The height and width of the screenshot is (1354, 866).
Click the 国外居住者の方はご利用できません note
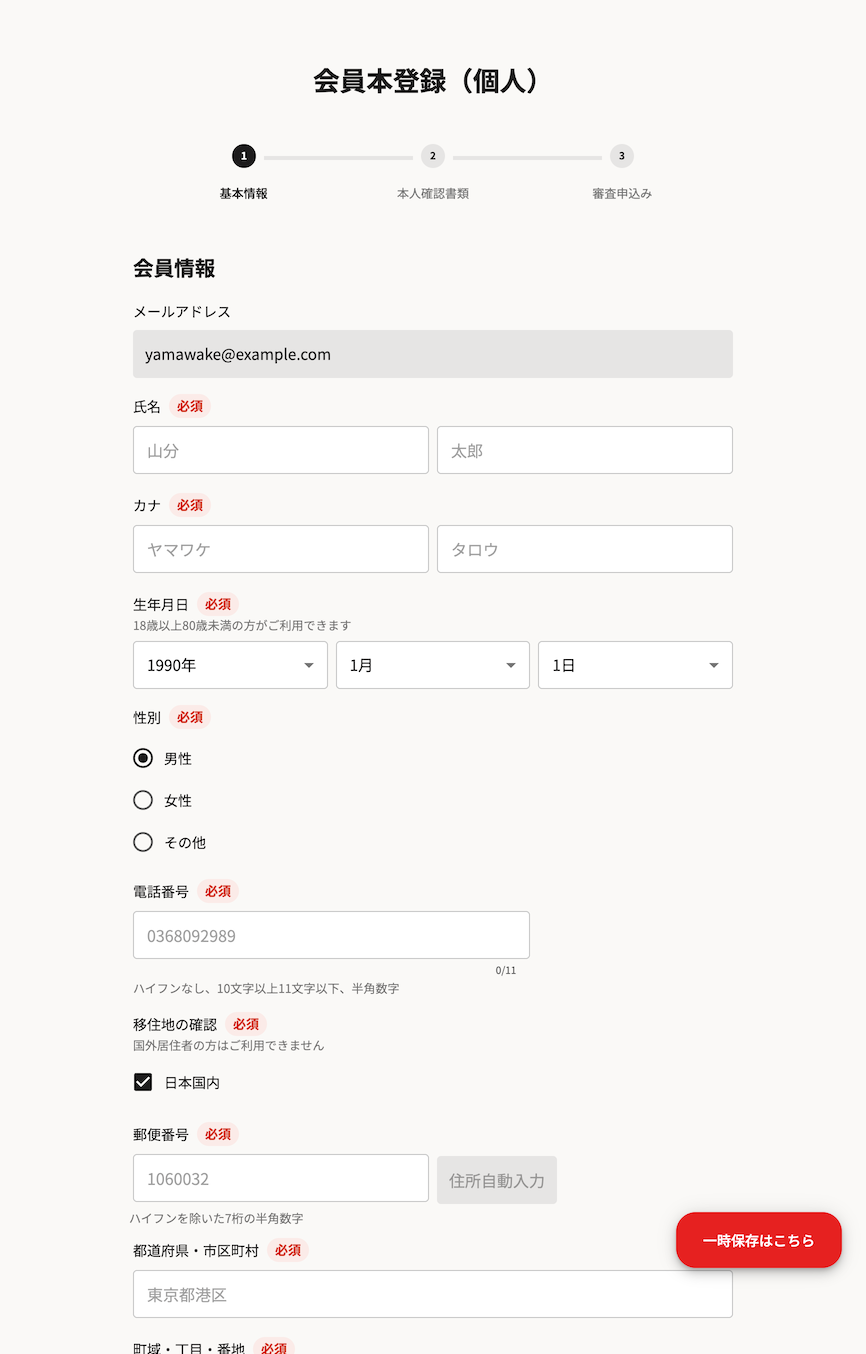point(229,1045)
